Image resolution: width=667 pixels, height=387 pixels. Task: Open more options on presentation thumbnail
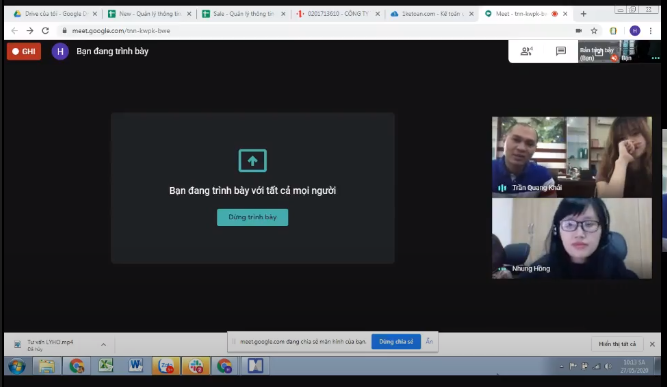(655, 58)
